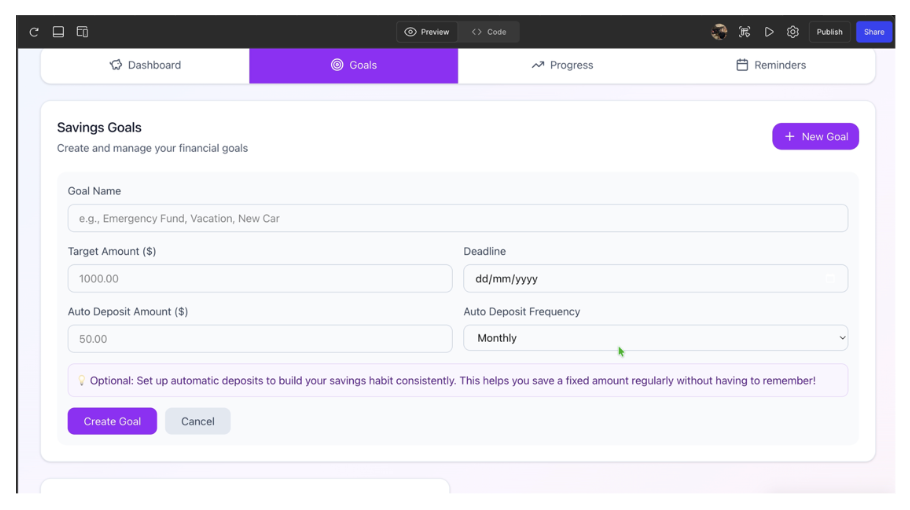The height and width of the screenshot is (510, 910).
Task: Go to the Progress tab
Action: click(x=562, y=65)
